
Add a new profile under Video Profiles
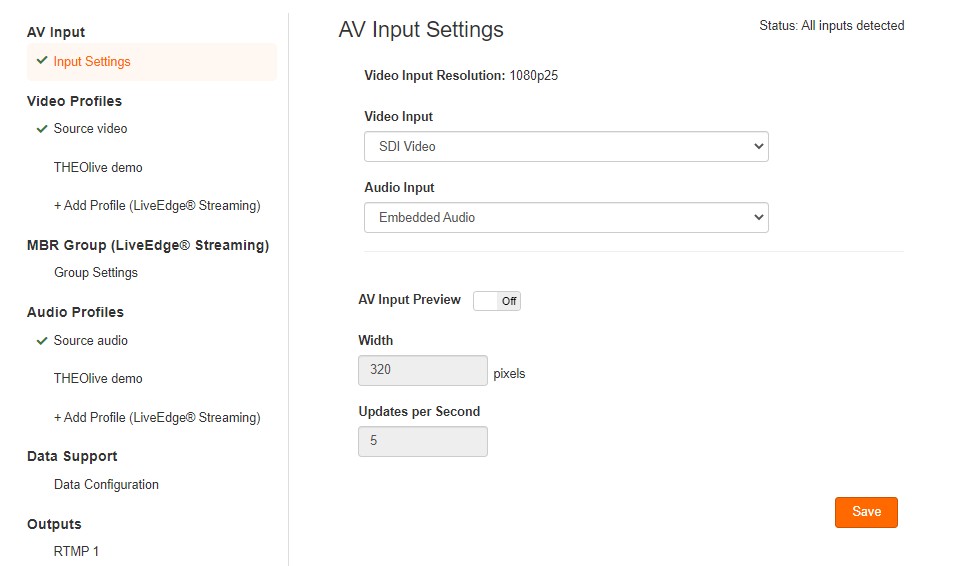tap(157, 206)
